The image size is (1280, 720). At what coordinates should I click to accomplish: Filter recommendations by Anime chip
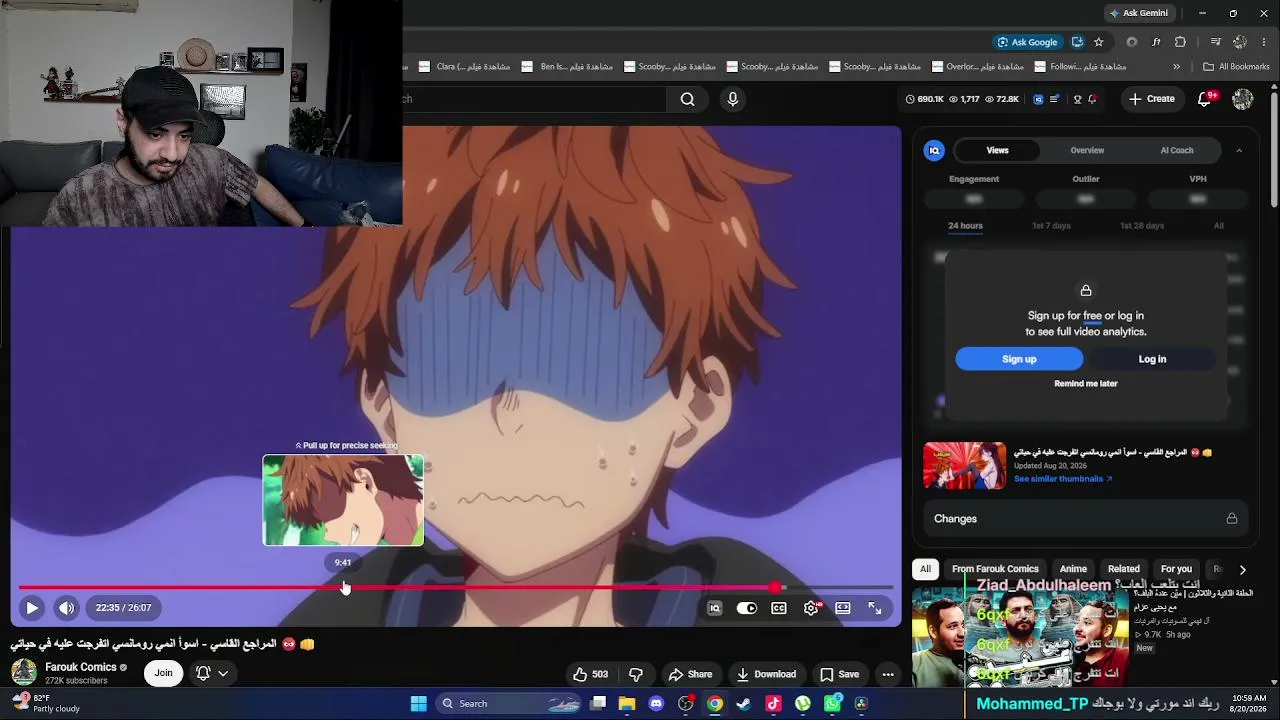[1073, 569]
